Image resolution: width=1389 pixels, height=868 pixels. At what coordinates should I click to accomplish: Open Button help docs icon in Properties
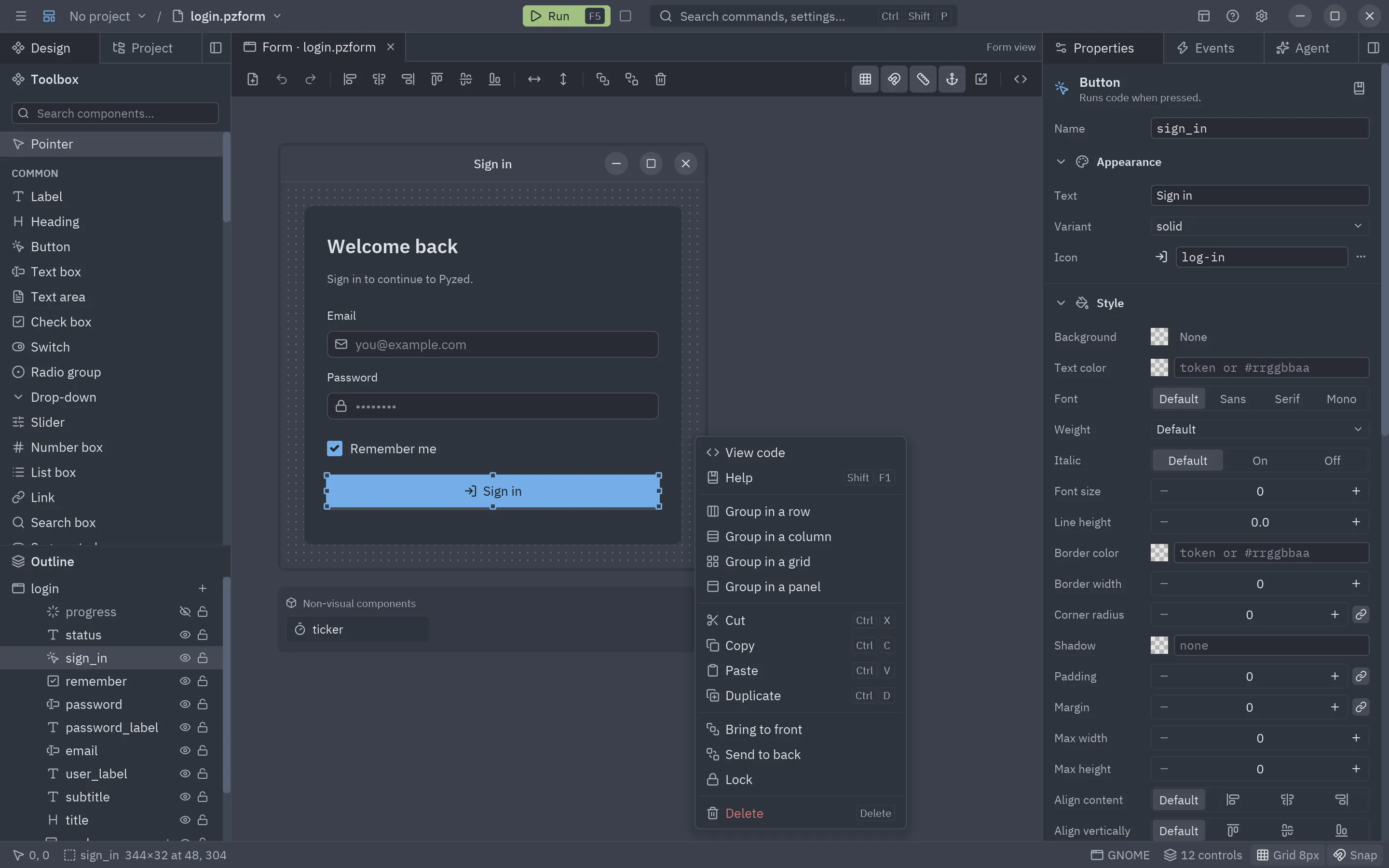point(1359,88)
